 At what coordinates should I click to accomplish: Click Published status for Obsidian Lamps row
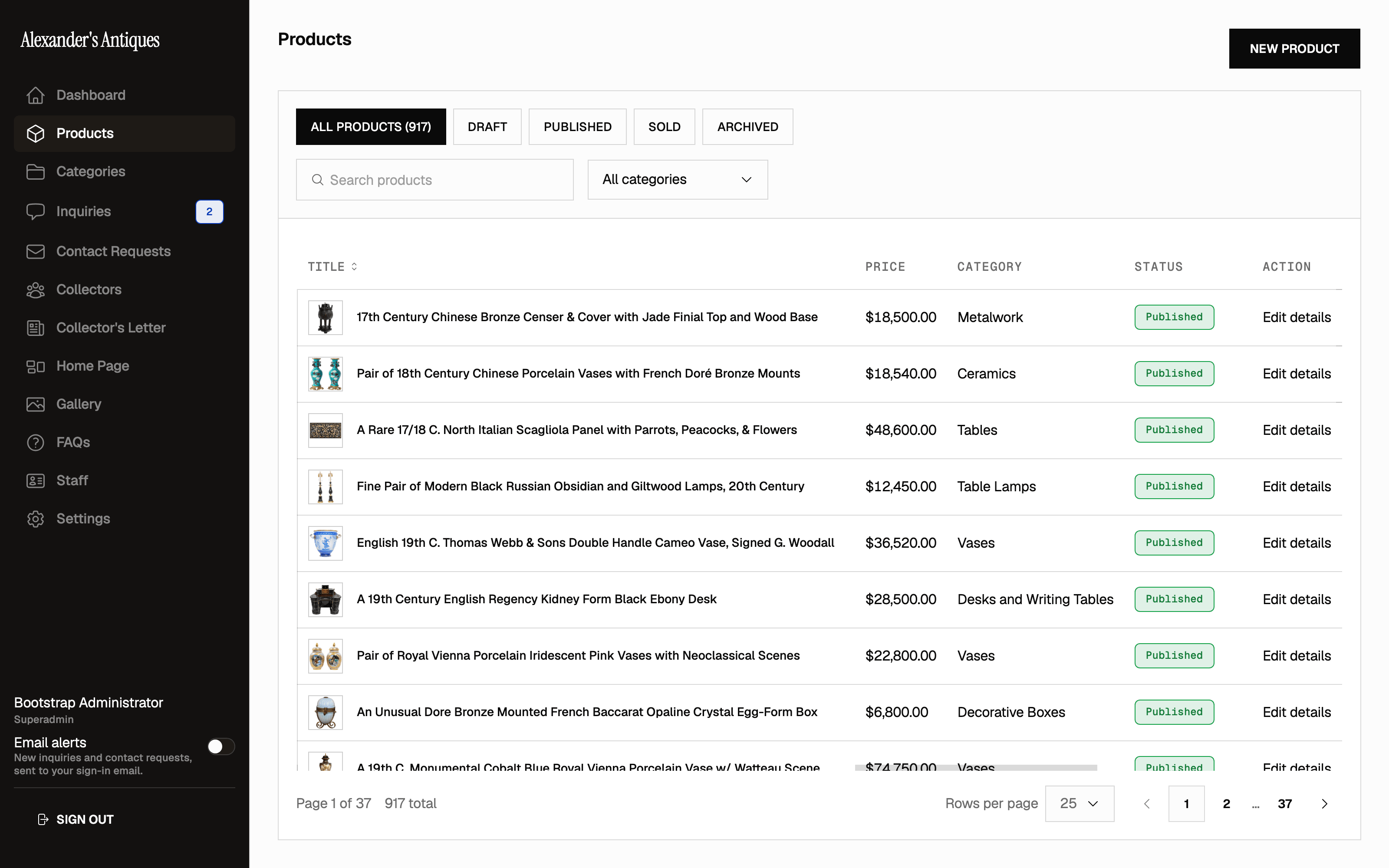[1174, 487]
